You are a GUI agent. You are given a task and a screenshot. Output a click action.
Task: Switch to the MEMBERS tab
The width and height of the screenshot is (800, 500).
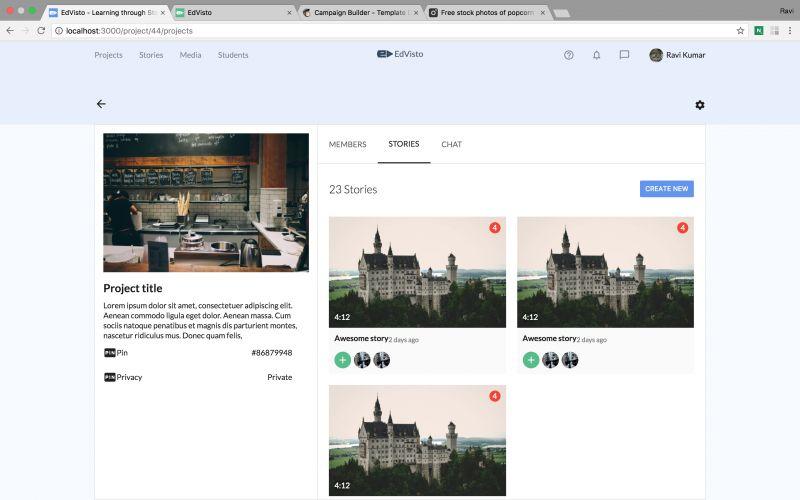coord(347,144)
